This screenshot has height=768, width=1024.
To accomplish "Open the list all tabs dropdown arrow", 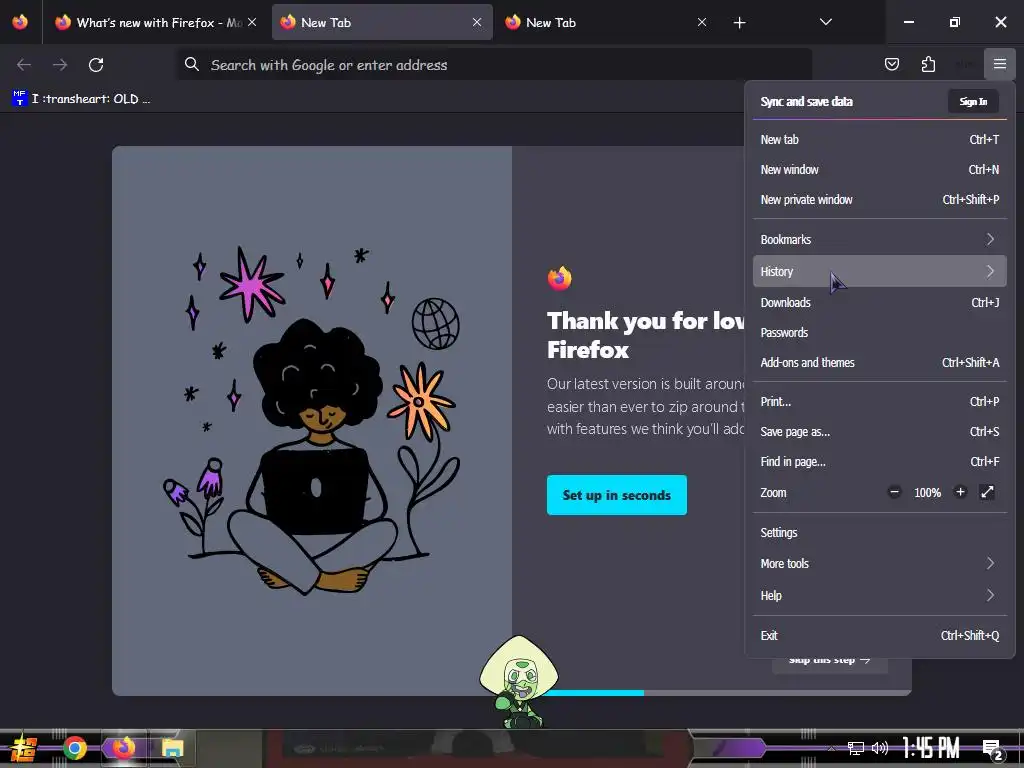I will [825, 22].
